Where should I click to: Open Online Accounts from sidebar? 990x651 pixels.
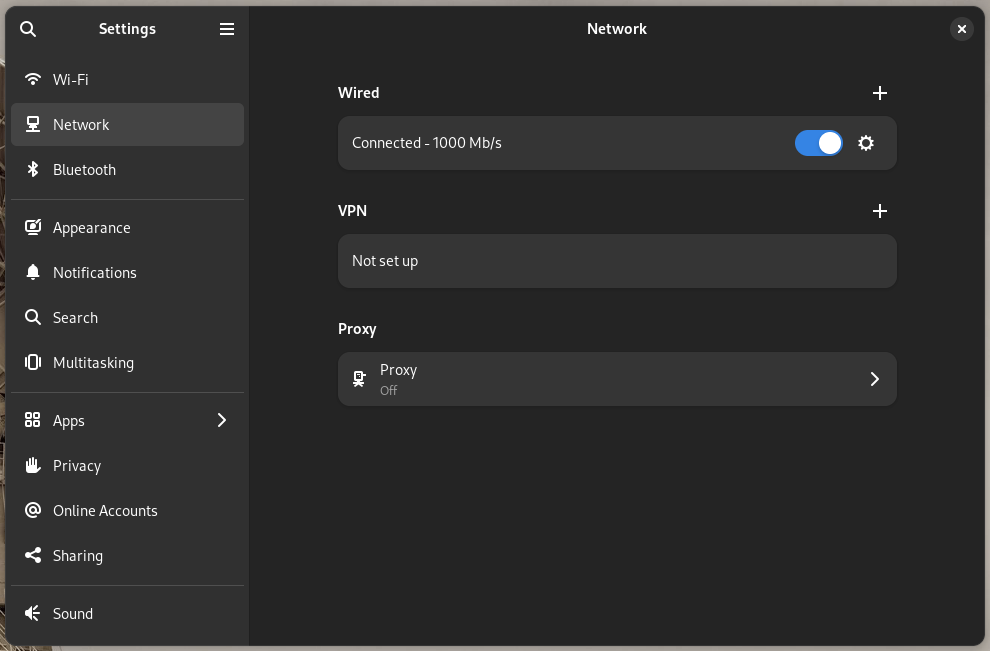pos(105,510)
